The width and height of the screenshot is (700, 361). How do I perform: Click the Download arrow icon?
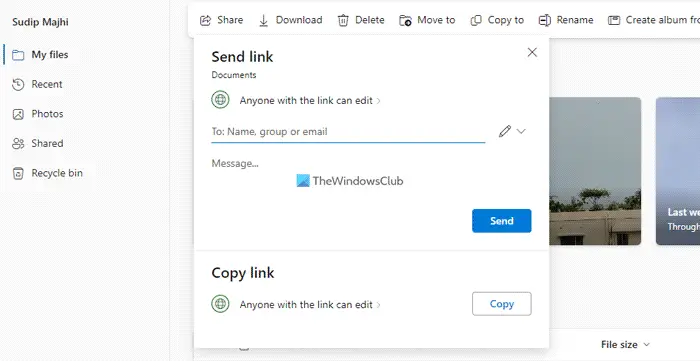pyautogui.click(x=263, y=20)
